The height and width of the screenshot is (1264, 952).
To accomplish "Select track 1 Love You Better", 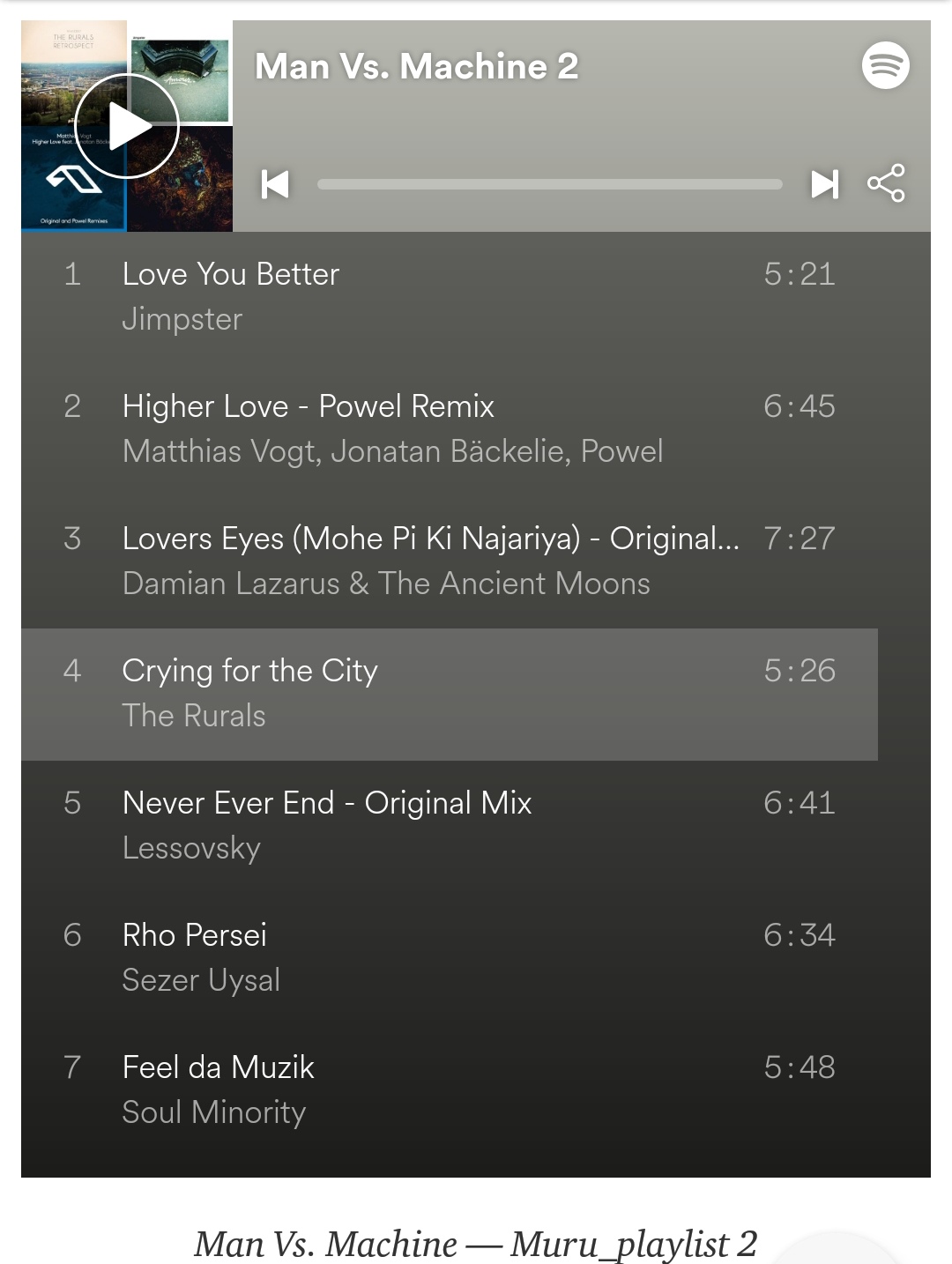I will (x=450, y=297).
